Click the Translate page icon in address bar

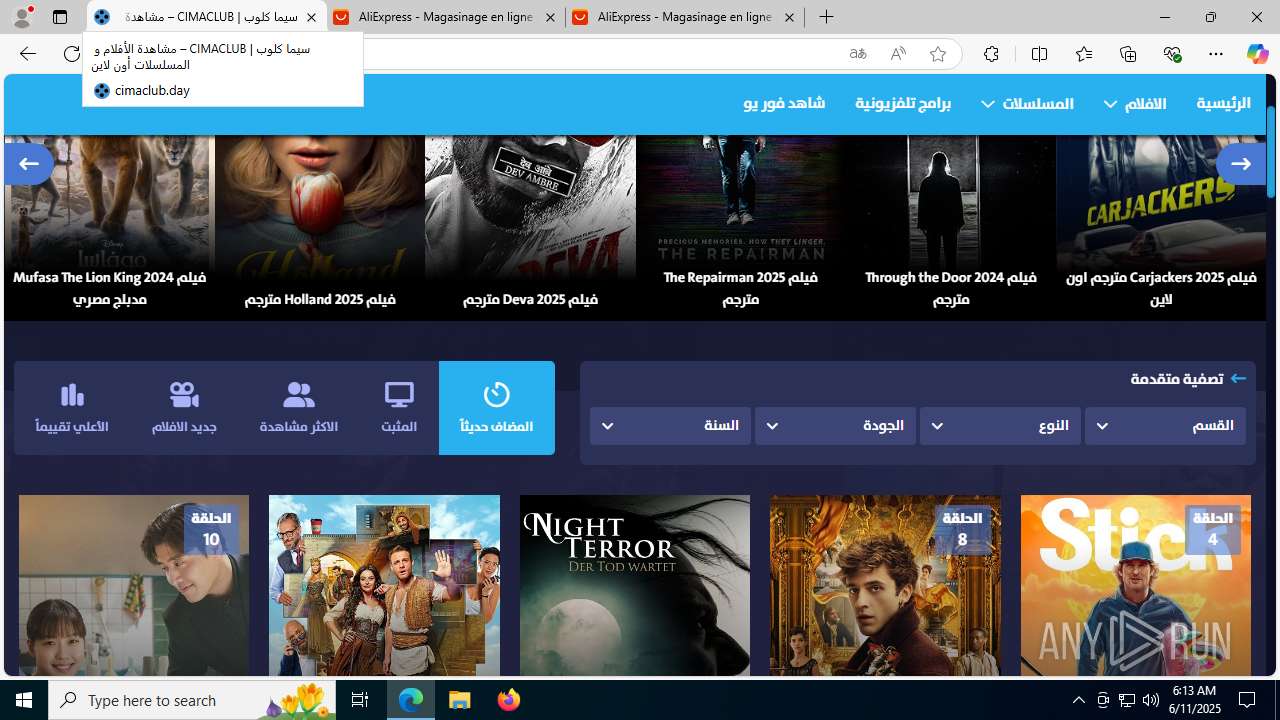pos(858,54)
